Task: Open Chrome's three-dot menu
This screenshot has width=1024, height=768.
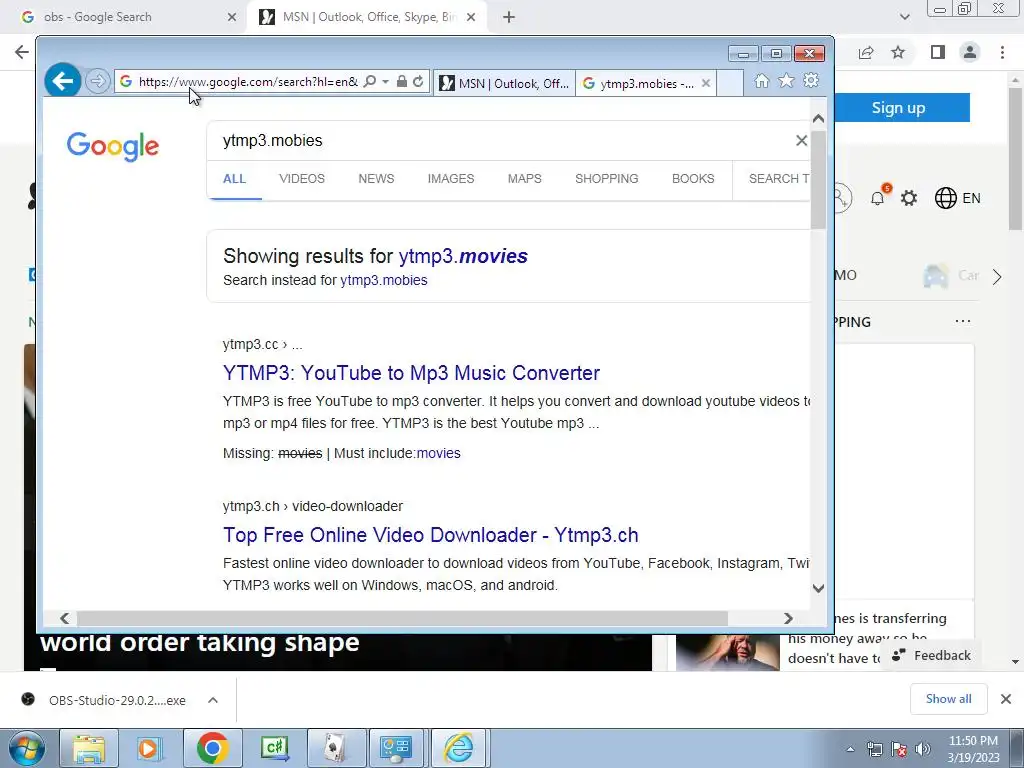Action: [x=1002, y=52]
